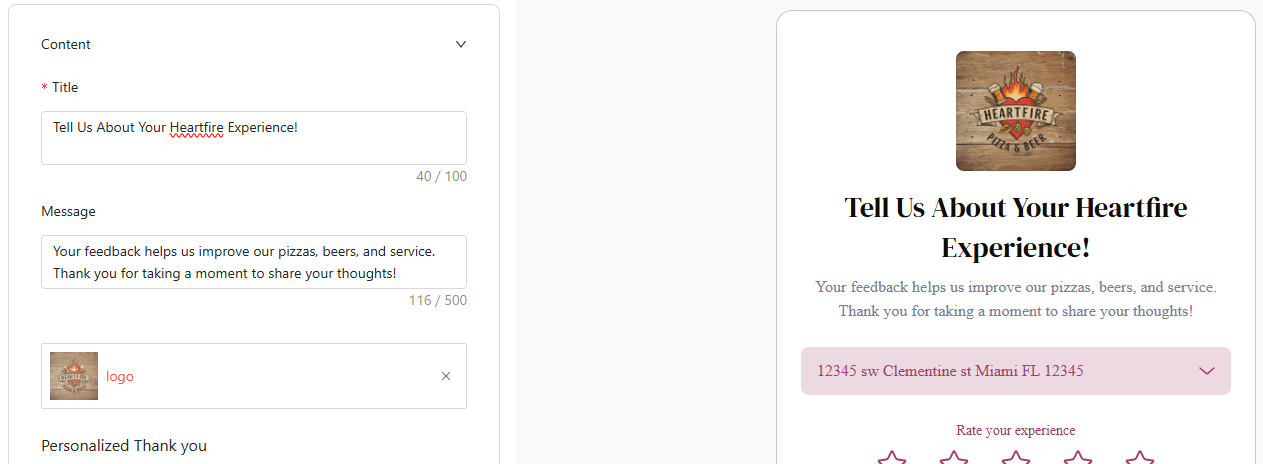Select the second rating star
1263x464 pixels.
954,458
